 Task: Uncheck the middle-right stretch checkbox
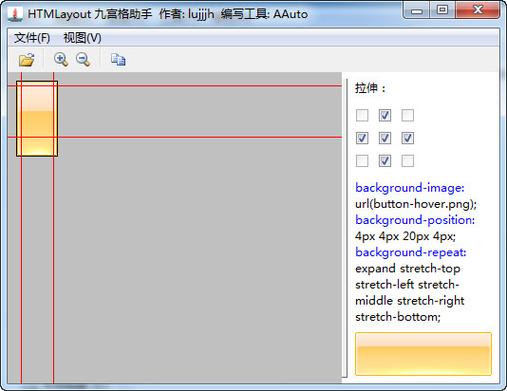[408, 138]
